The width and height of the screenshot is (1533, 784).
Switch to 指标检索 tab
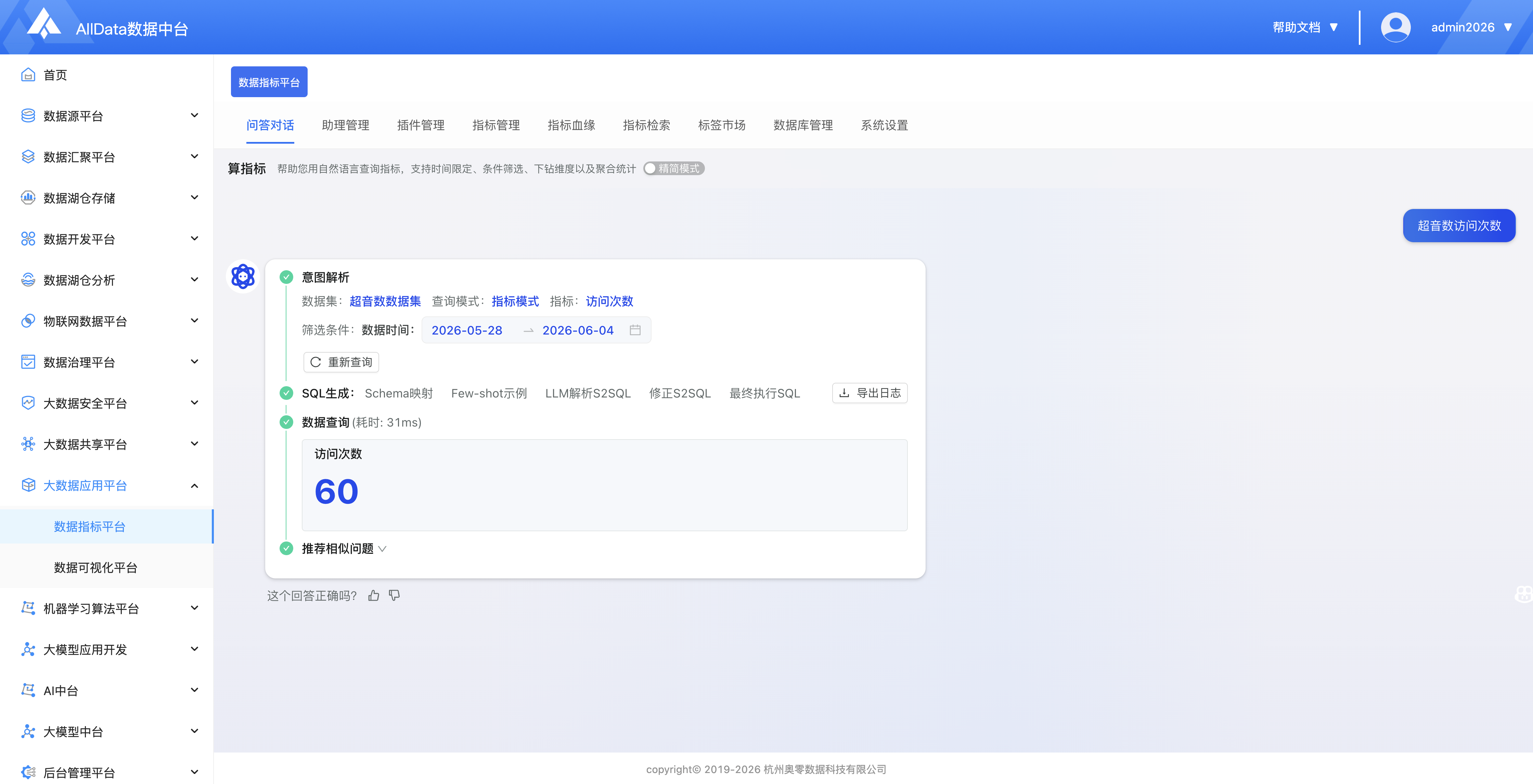646,126
